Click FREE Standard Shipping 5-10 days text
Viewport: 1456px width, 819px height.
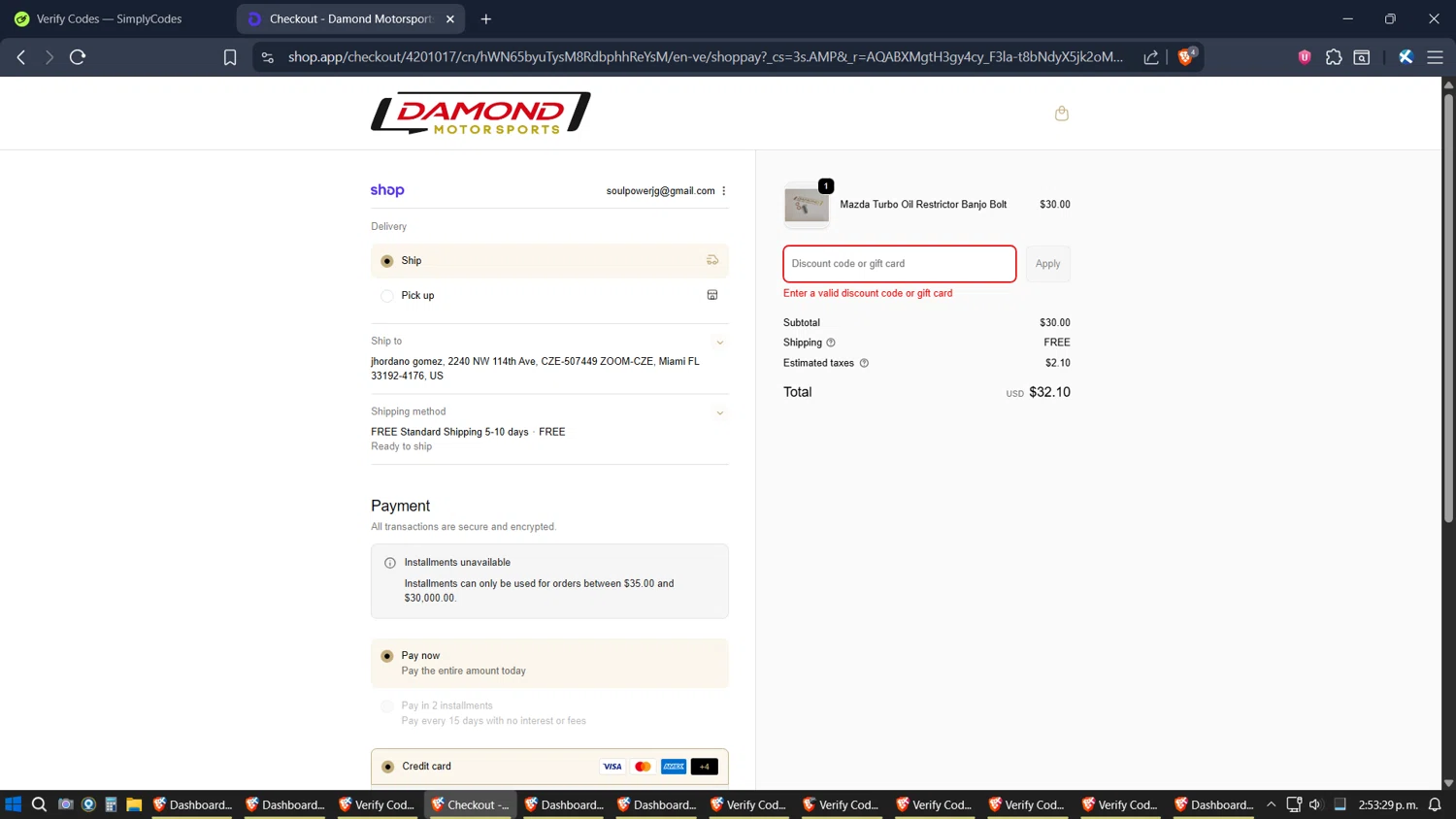click(449, 432)
